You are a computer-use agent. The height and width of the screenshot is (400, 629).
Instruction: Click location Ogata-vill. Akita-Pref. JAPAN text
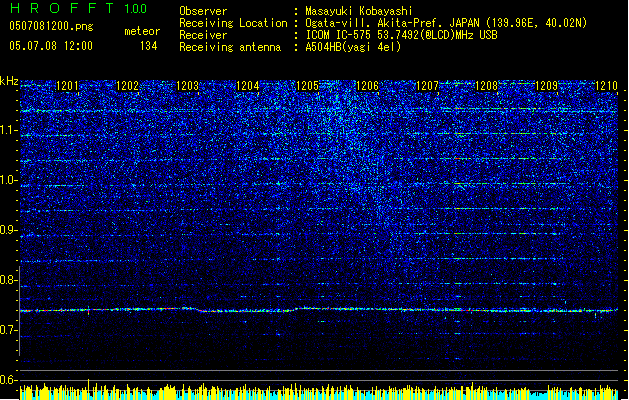coord(446,23)
